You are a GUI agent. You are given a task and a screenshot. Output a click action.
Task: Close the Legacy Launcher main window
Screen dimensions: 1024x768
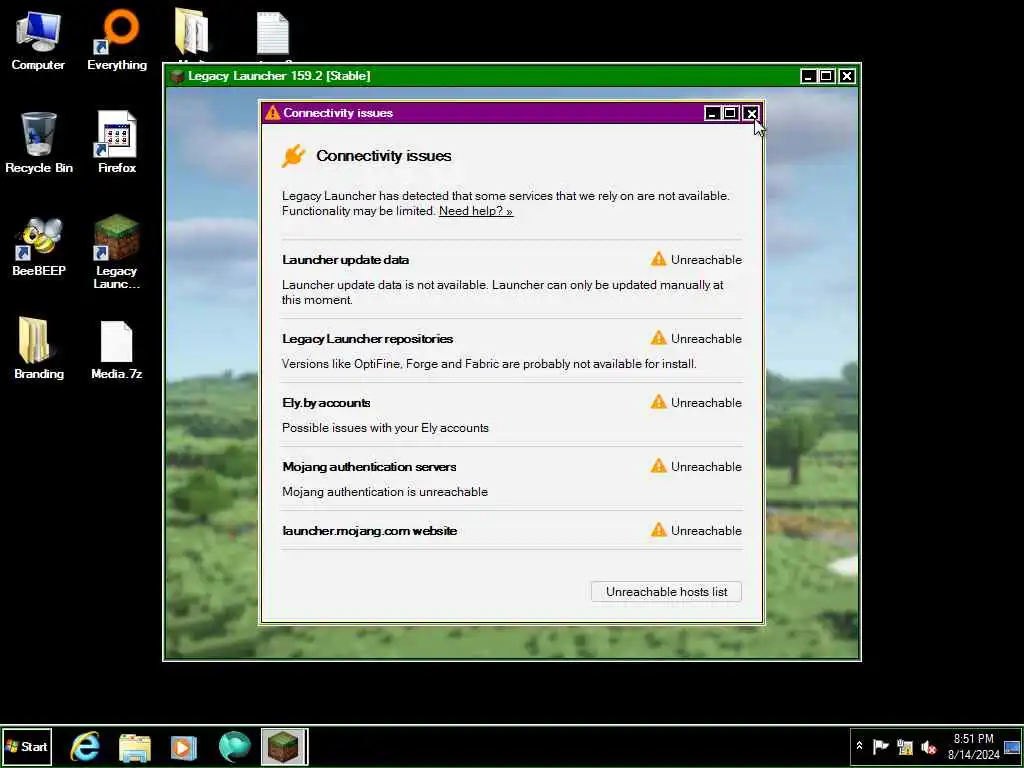pos(846,76)
